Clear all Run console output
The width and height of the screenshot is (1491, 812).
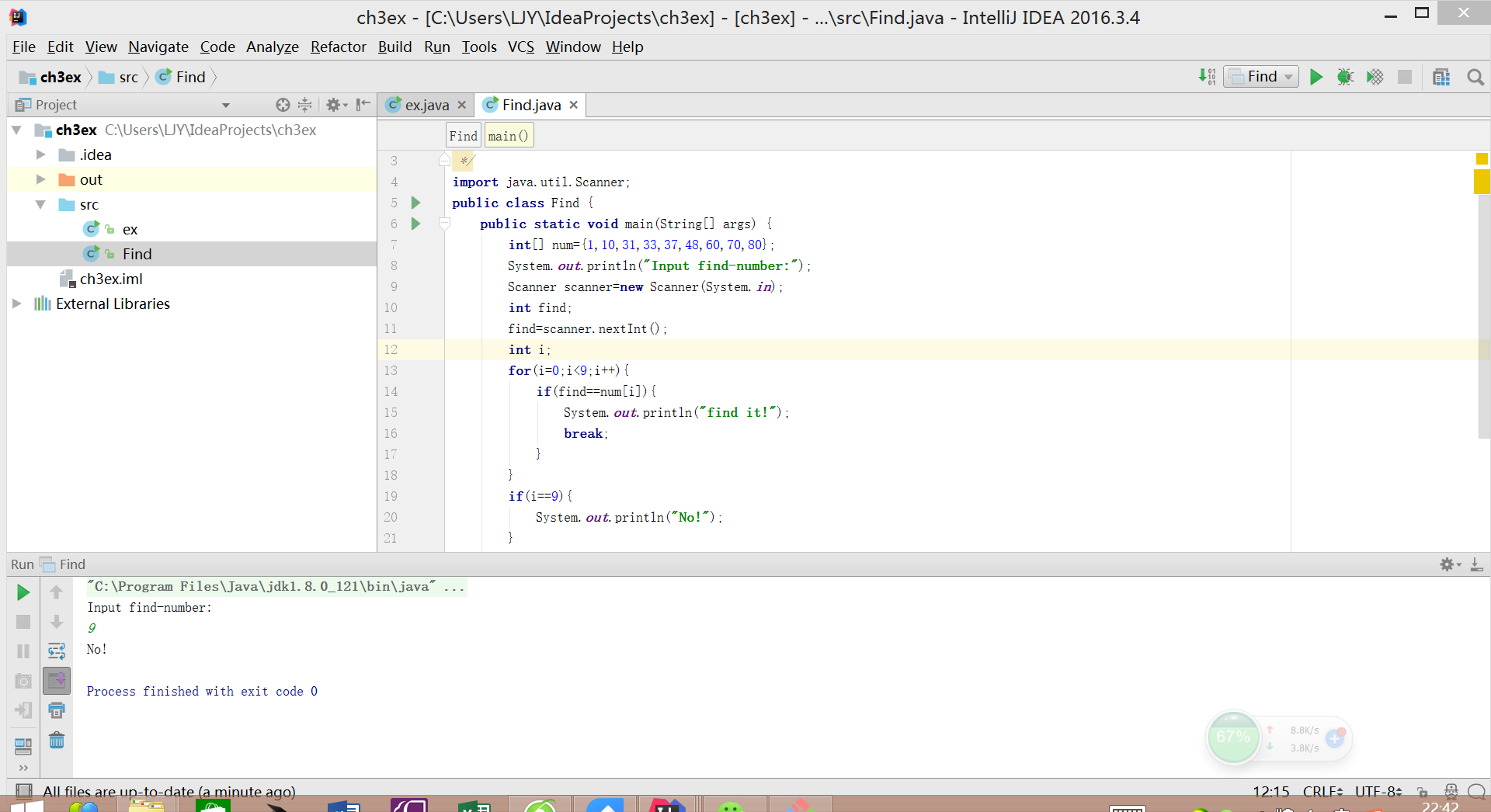click(x=56, y=740)
